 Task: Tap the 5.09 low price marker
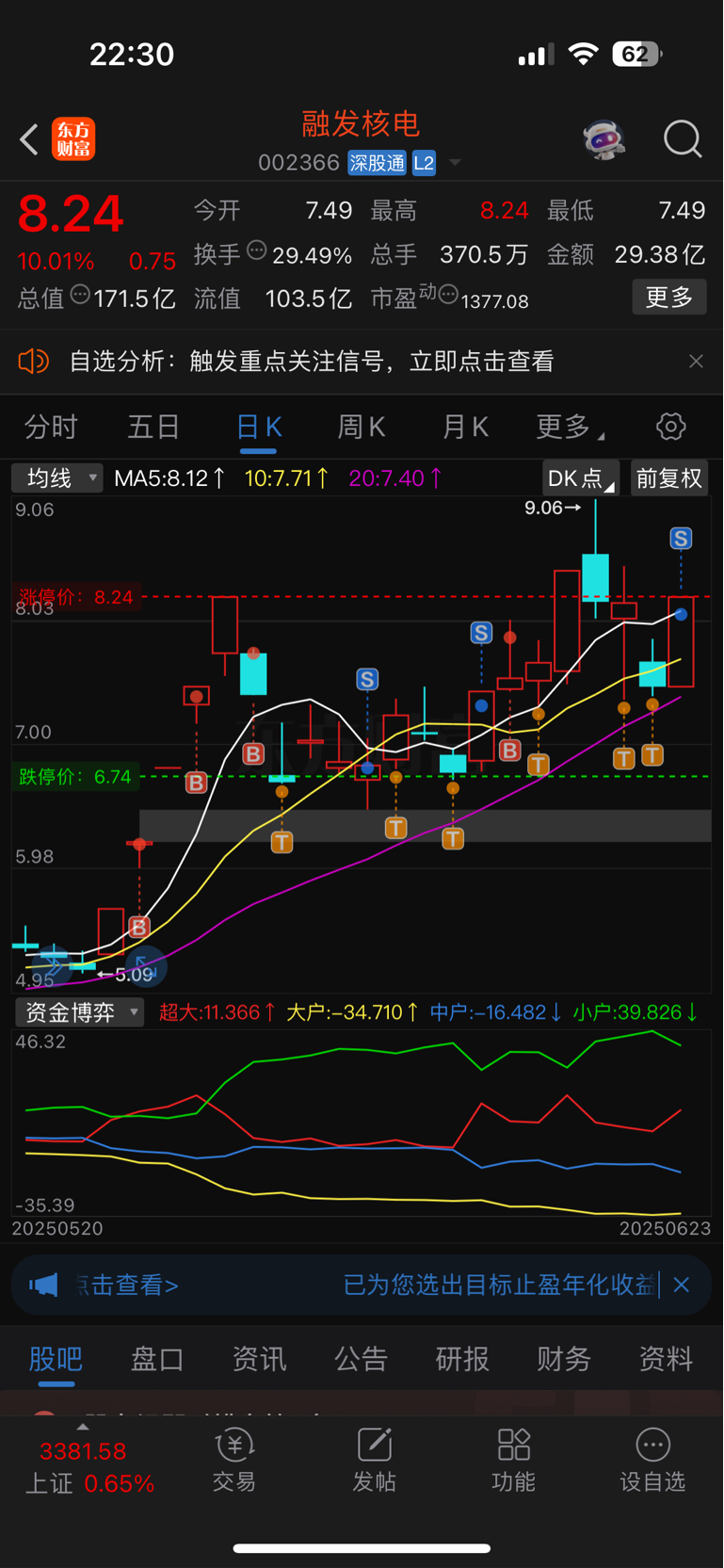[125, 975]
